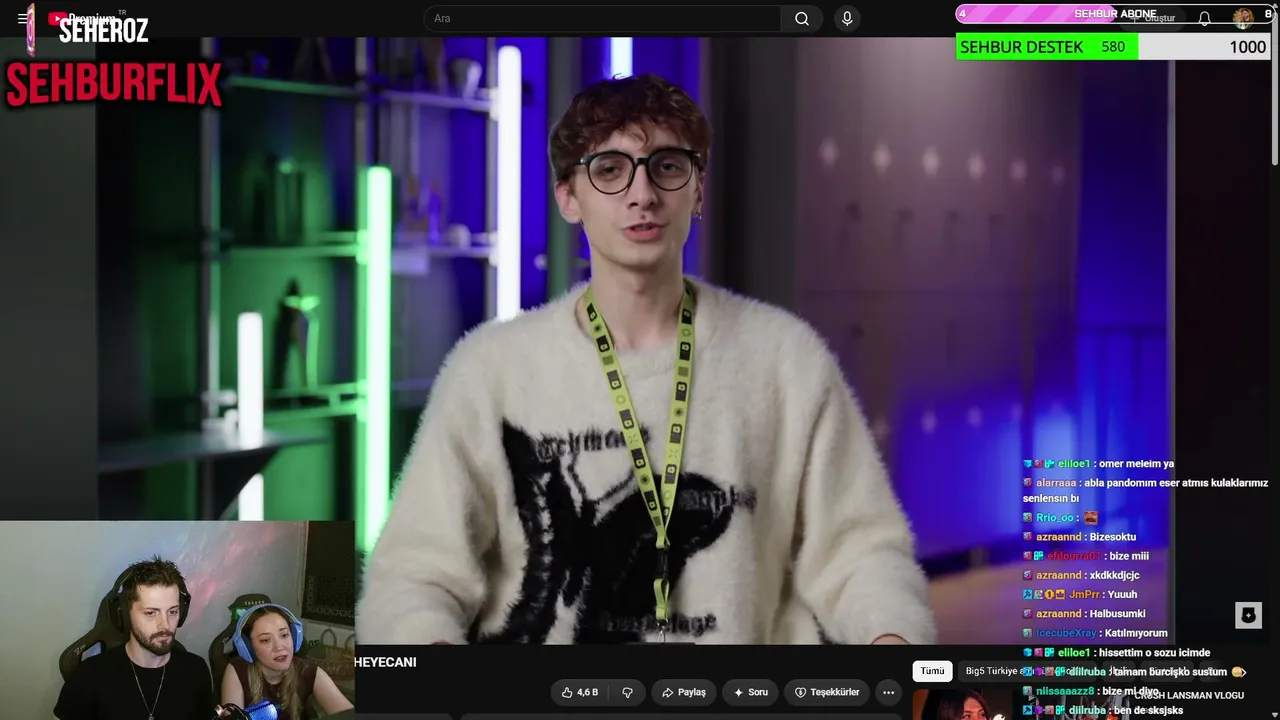Image resolution: width=1280 pixels, height=720 pixels.
Task: Open the YouTube hamburger guide menu
Action: click(22, 19)
